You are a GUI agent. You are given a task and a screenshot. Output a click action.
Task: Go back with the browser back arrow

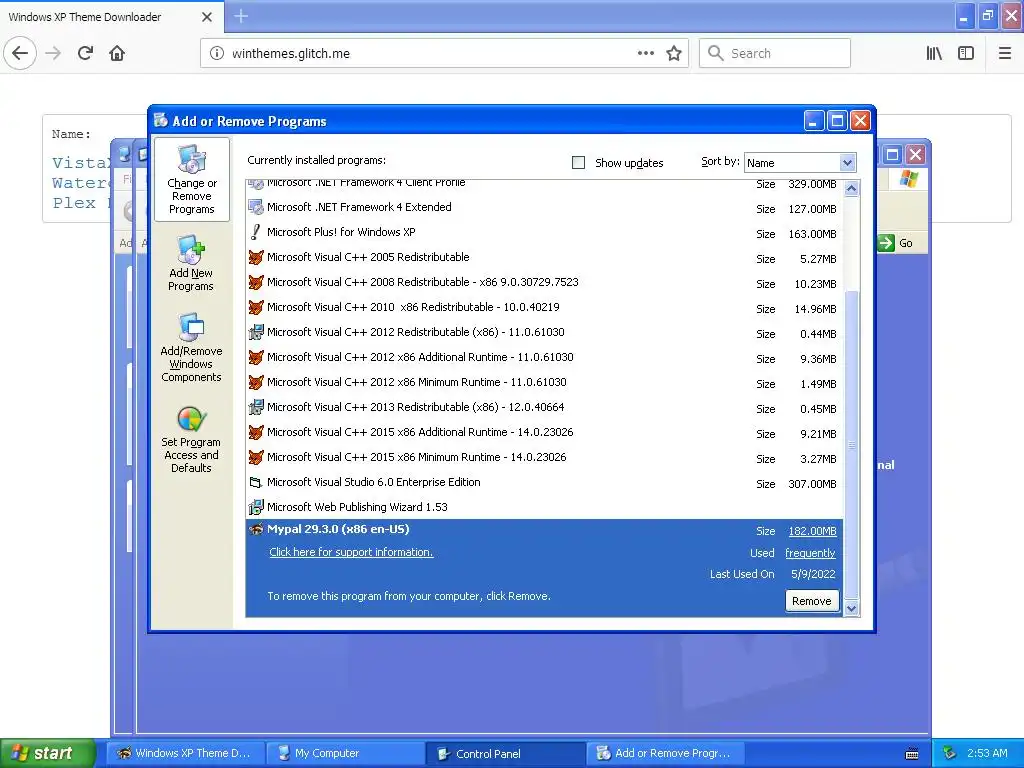pos(20,53)
